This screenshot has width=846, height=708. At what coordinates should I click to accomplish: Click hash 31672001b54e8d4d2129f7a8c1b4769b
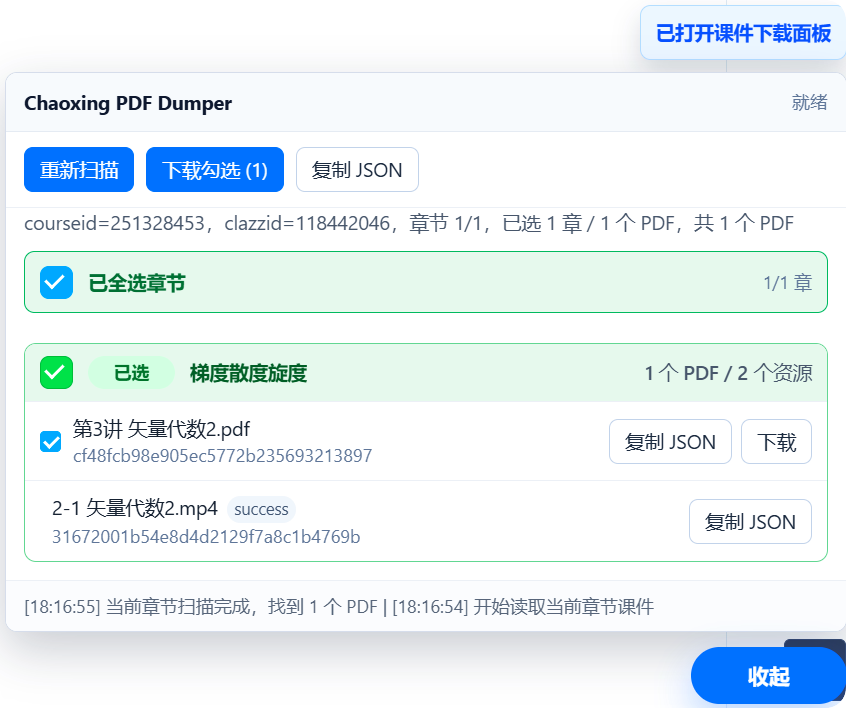[x=206, y=536]
